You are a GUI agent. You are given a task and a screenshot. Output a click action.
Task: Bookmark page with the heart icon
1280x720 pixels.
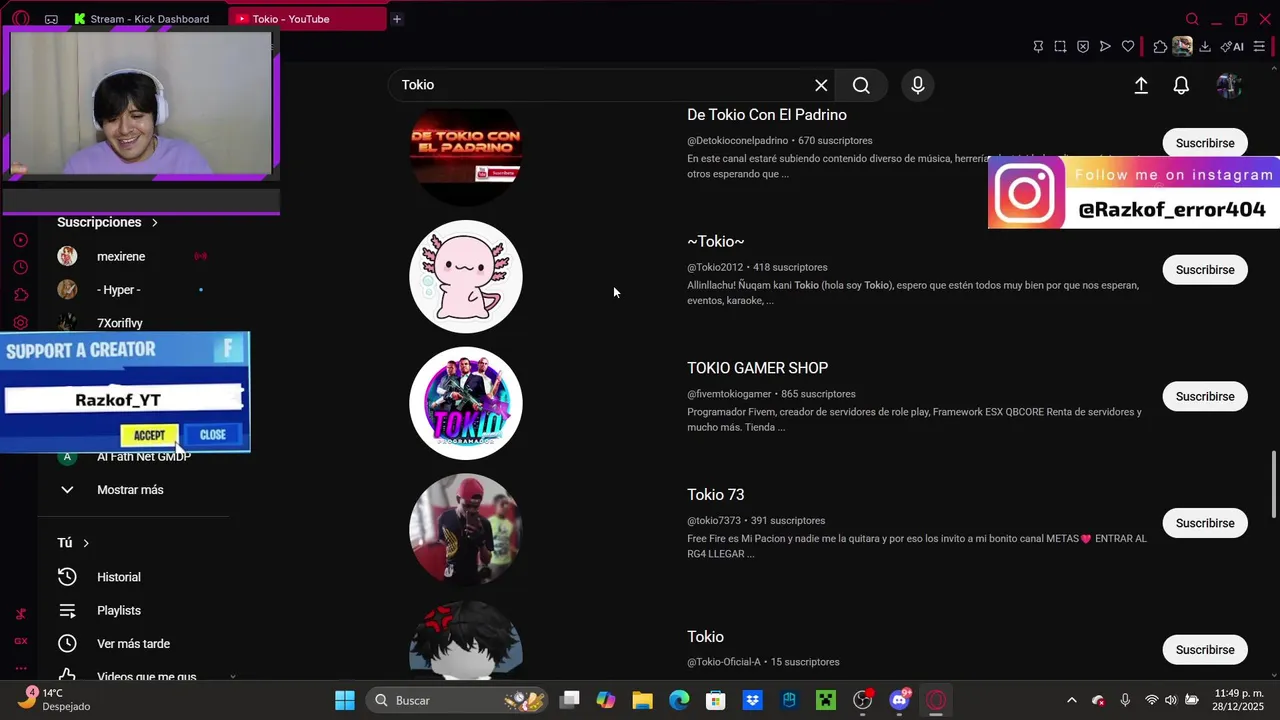pyautogui.click(x=1128, y=46)
